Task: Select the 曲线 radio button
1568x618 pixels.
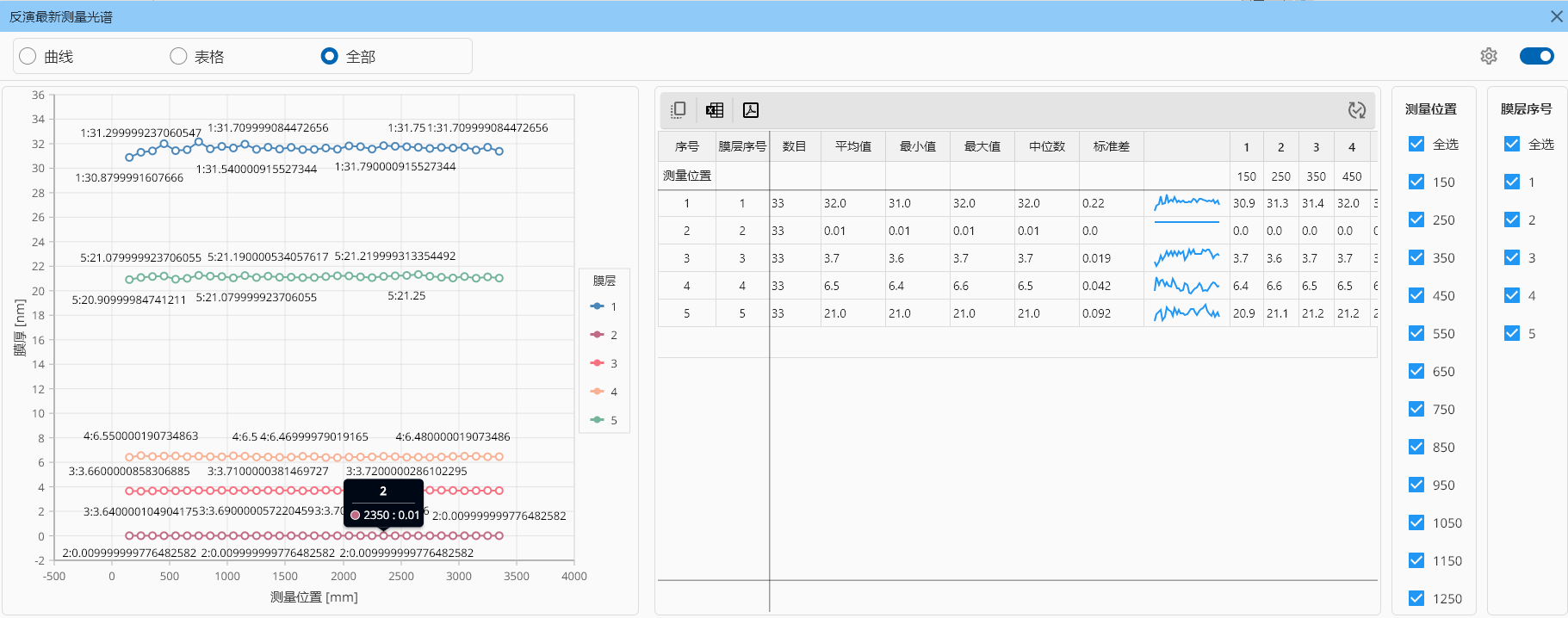Action: pos(28,56)
